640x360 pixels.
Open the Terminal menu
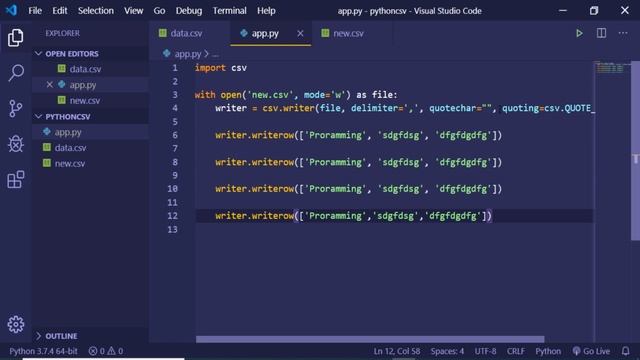pos(229,11)
